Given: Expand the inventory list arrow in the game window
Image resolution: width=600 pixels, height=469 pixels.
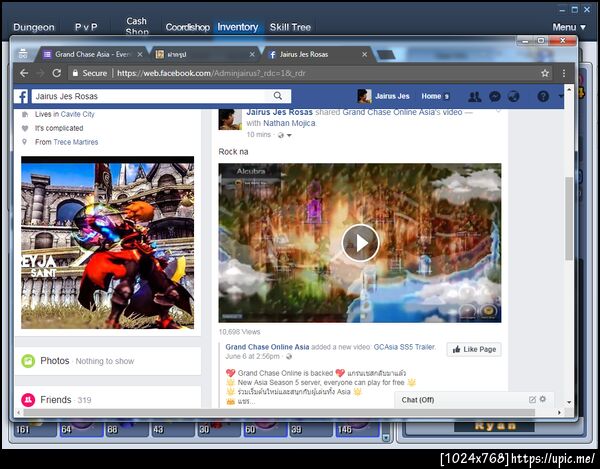Looking at the screenshot, I should pos(386,438).
